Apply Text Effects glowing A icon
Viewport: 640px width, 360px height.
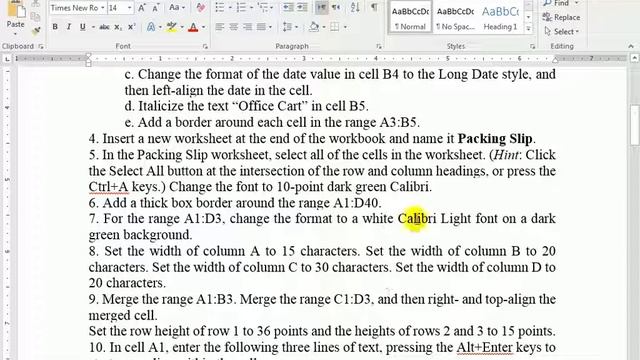point(151,27)
